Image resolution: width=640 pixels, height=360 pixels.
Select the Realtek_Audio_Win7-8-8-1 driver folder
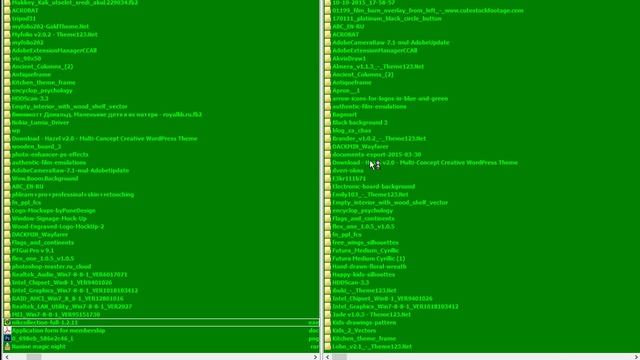69,275
